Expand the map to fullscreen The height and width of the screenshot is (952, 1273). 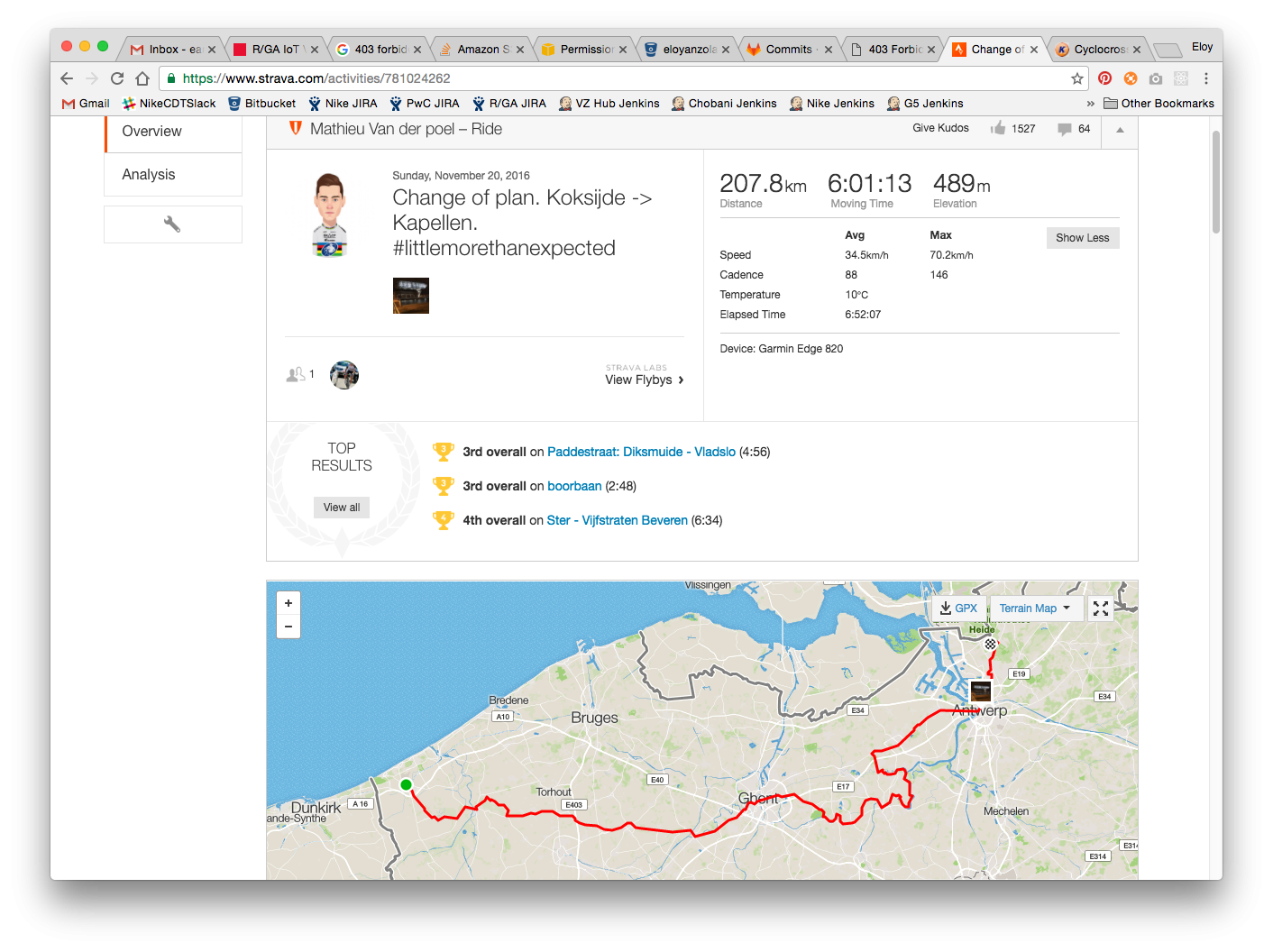[x=1101, y=609]
